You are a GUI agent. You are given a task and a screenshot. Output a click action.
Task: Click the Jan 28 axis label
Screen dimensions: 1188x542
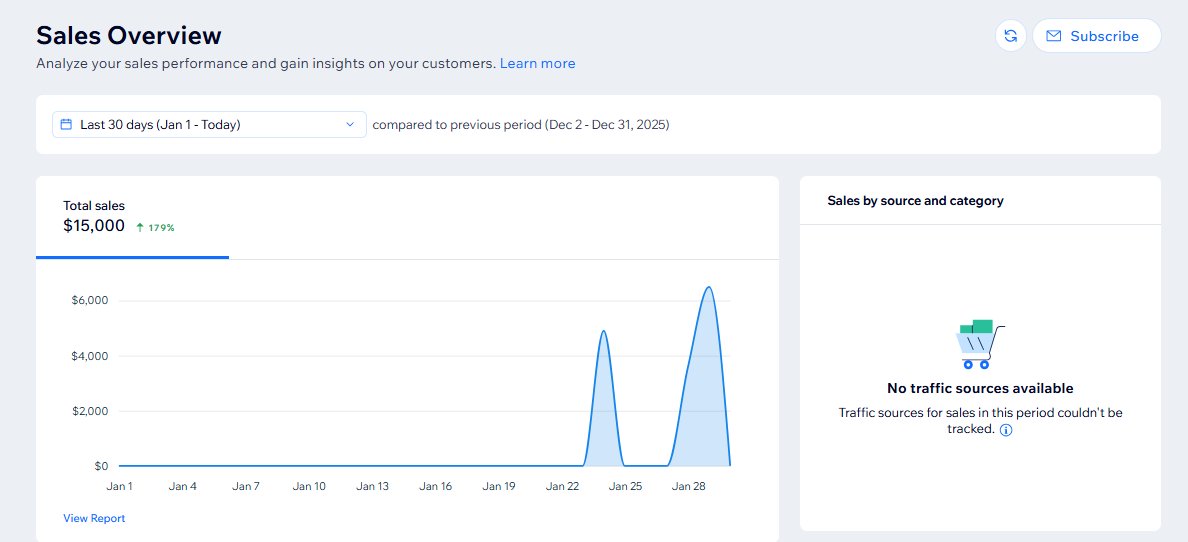coord(689,487)
